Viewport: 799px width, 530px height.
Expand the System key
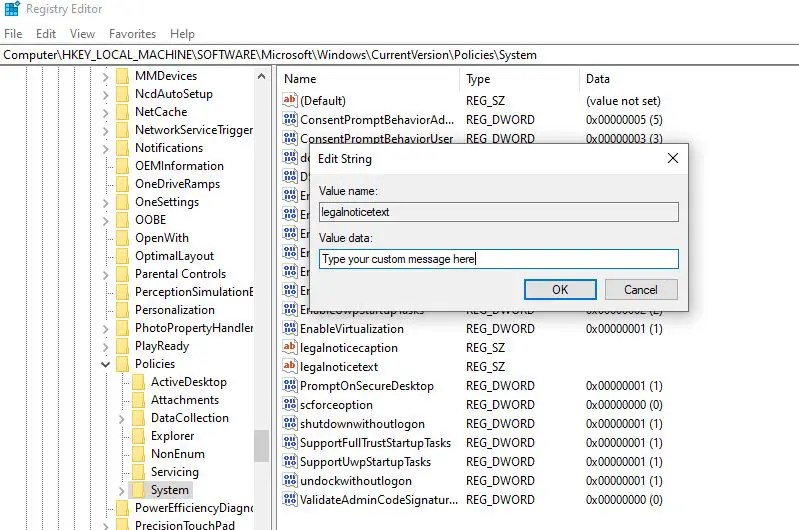click(x=121, y=490)
